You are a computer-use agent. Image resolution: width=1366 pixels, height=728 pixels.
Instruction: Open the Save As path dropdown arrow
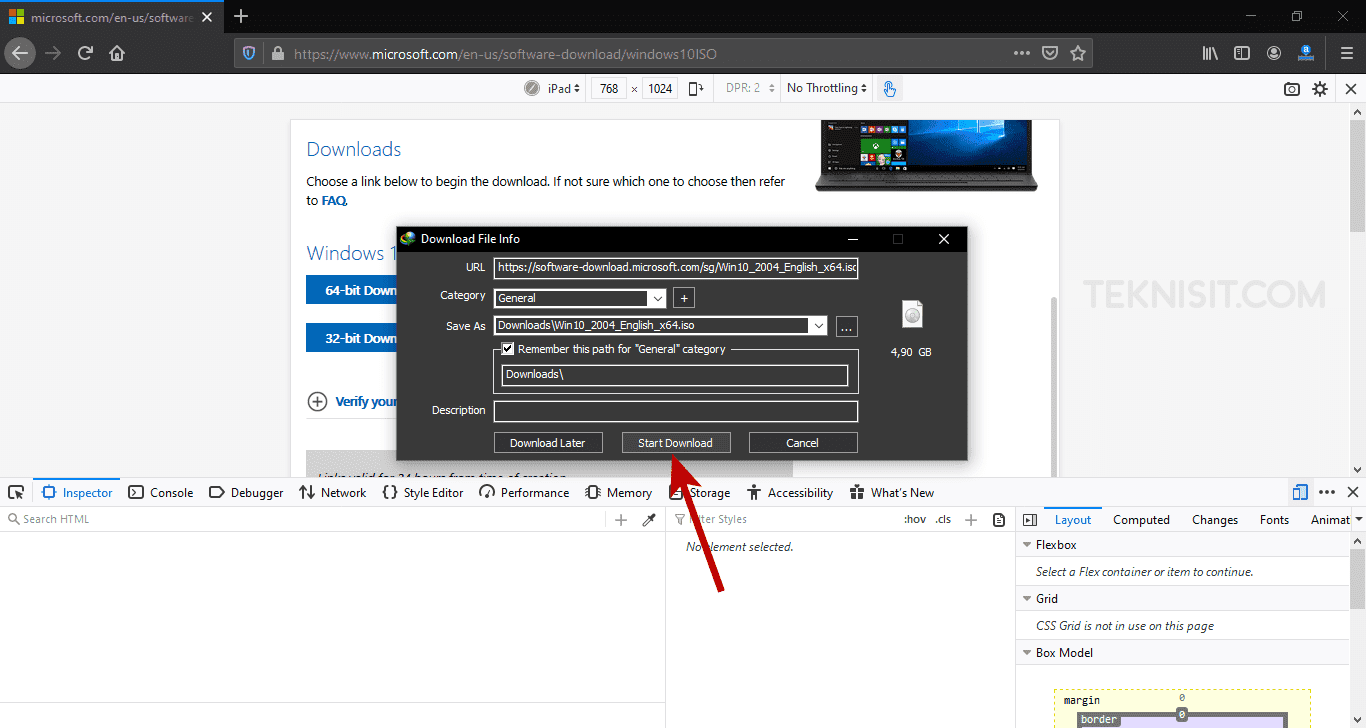818,326
